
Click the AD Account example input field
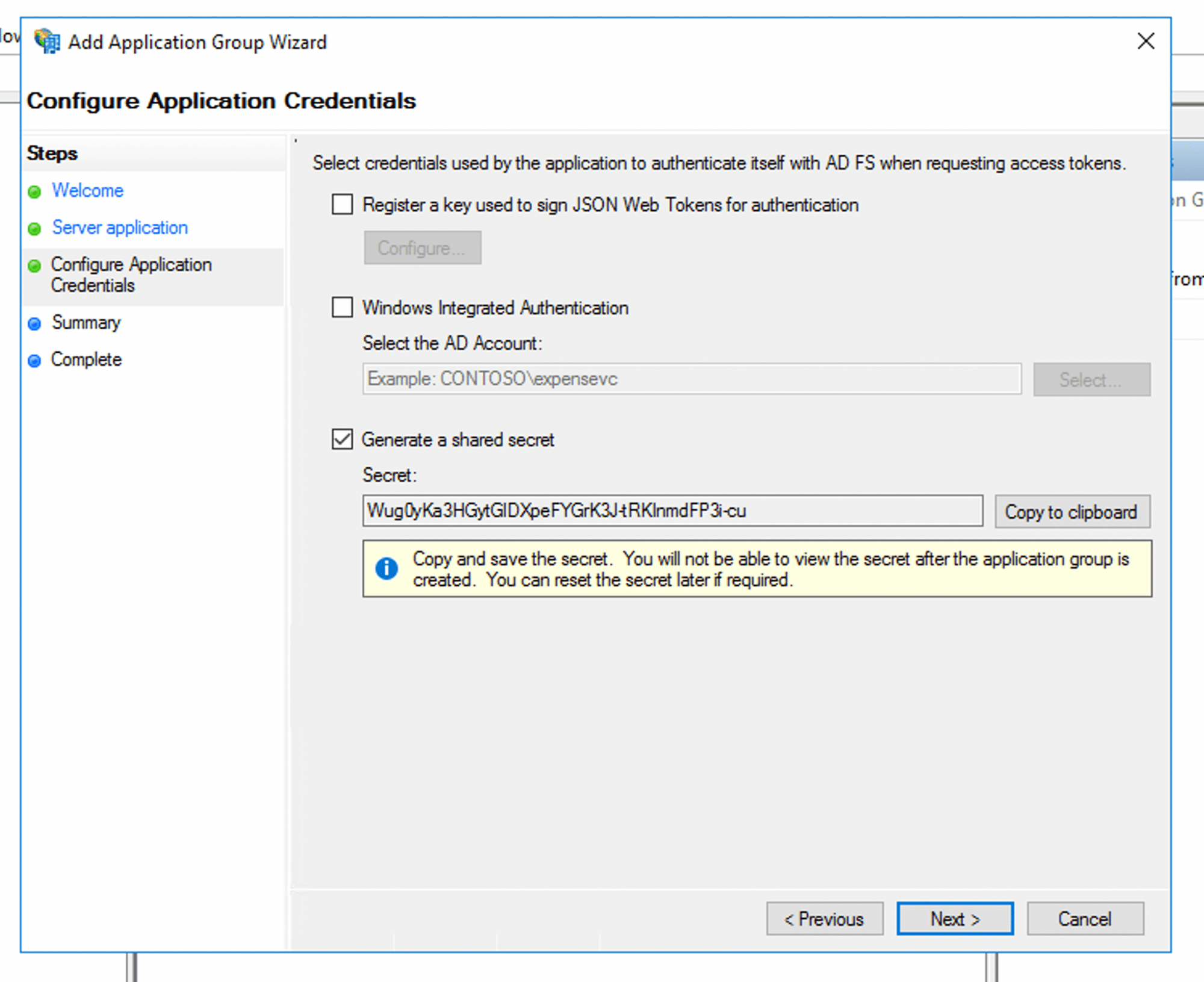click(691, 379)
